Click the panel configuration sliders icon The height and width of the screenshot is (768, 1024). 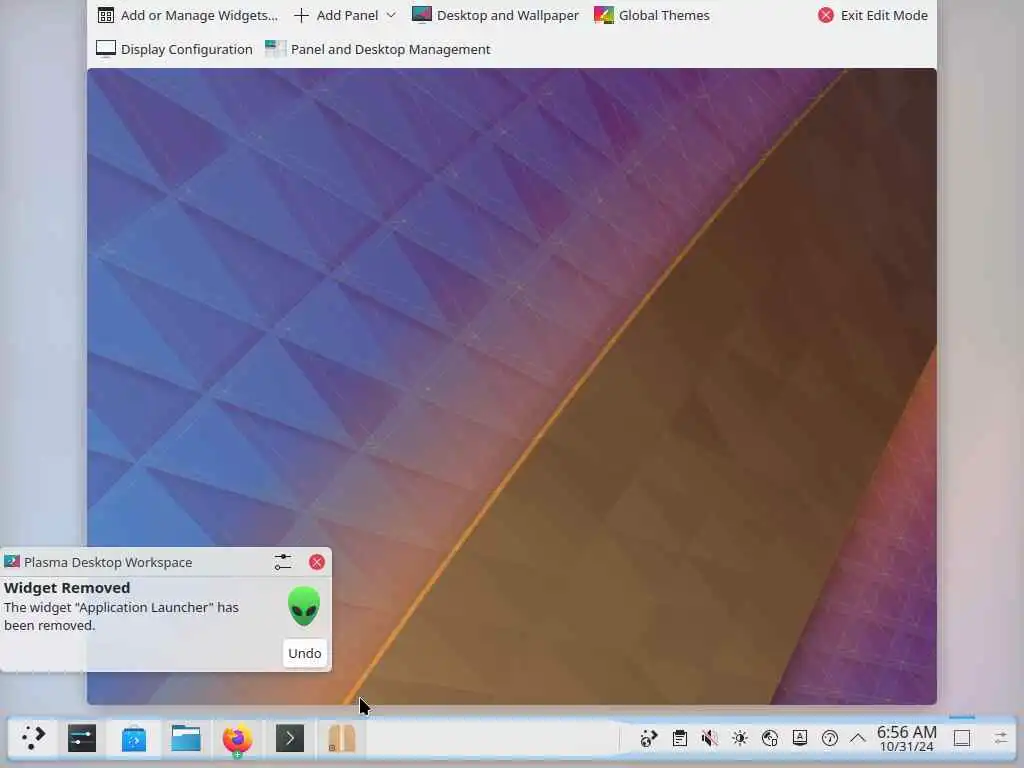tap(1000, 739)
